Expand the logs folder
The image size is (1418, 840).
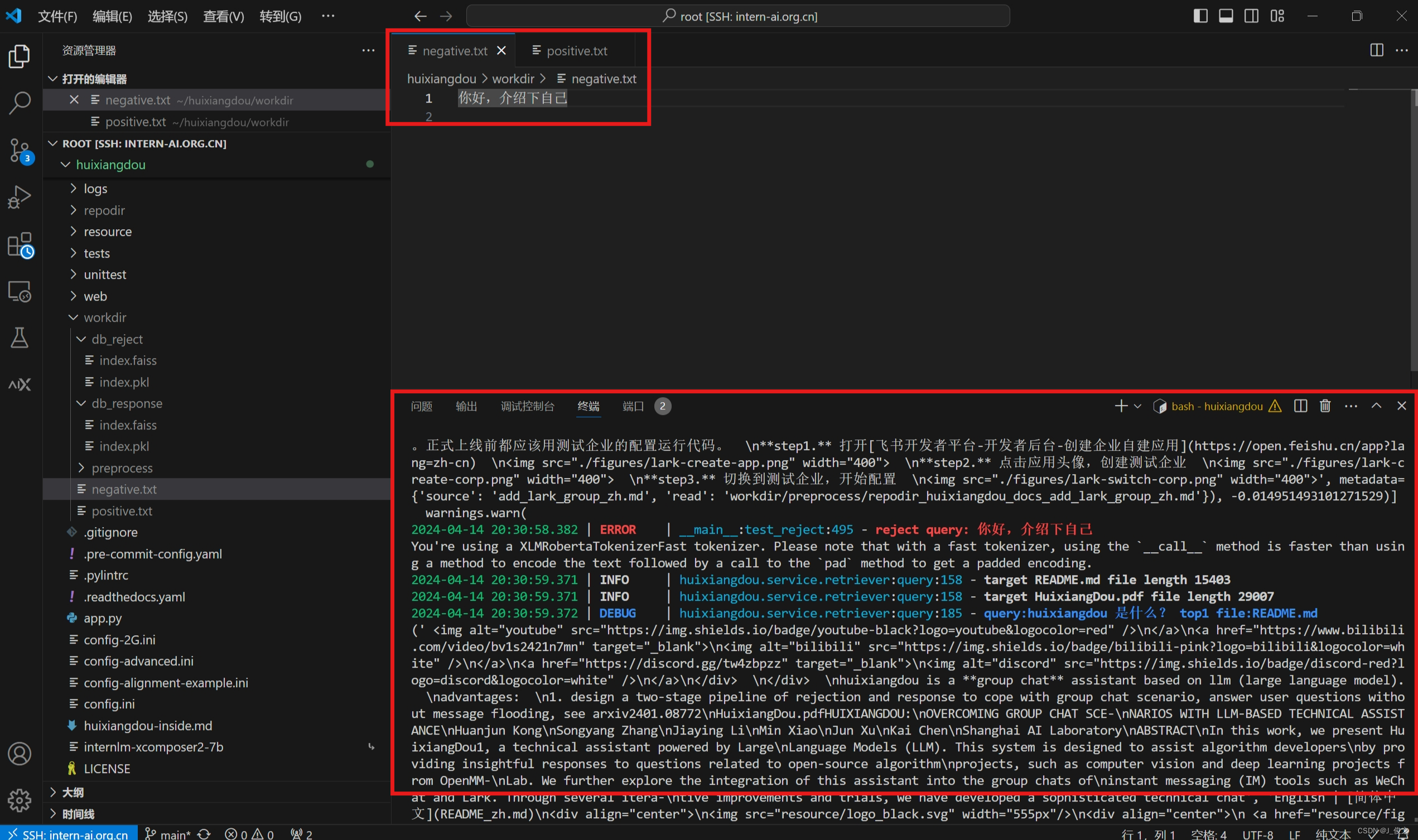click(x=216, y=189)
